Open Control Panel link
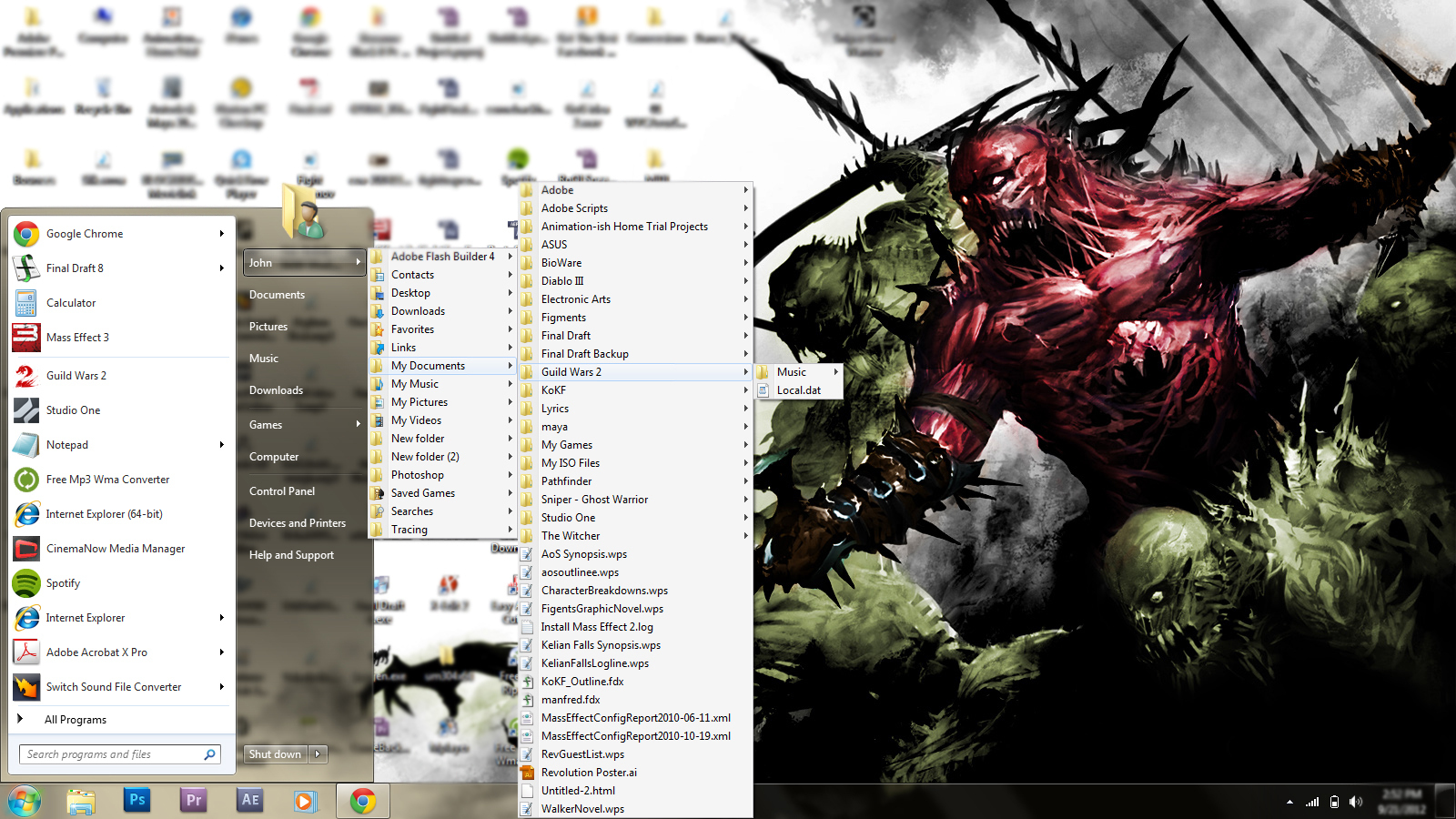 point(282,491)
